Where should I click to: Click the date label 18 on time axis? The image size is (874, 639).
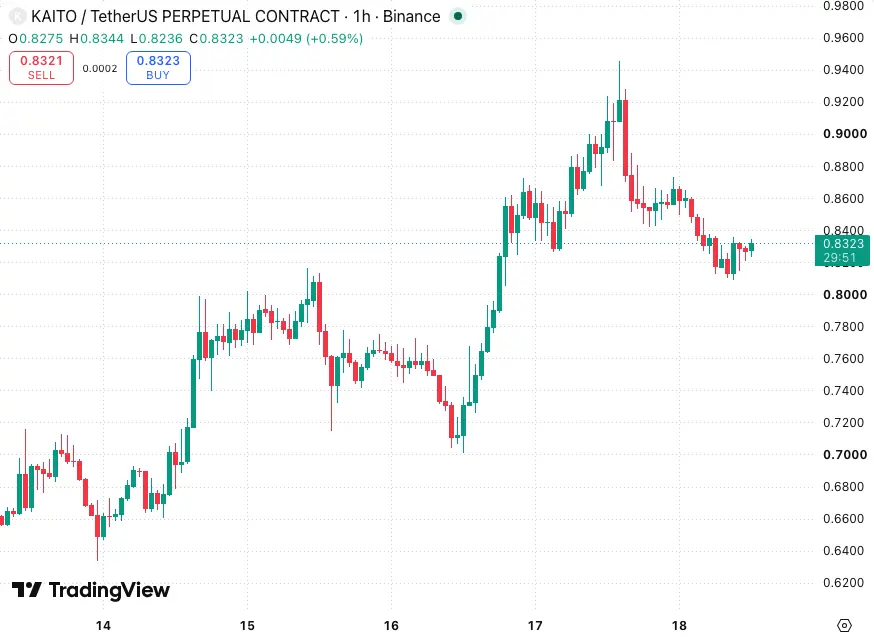point(679,626)
